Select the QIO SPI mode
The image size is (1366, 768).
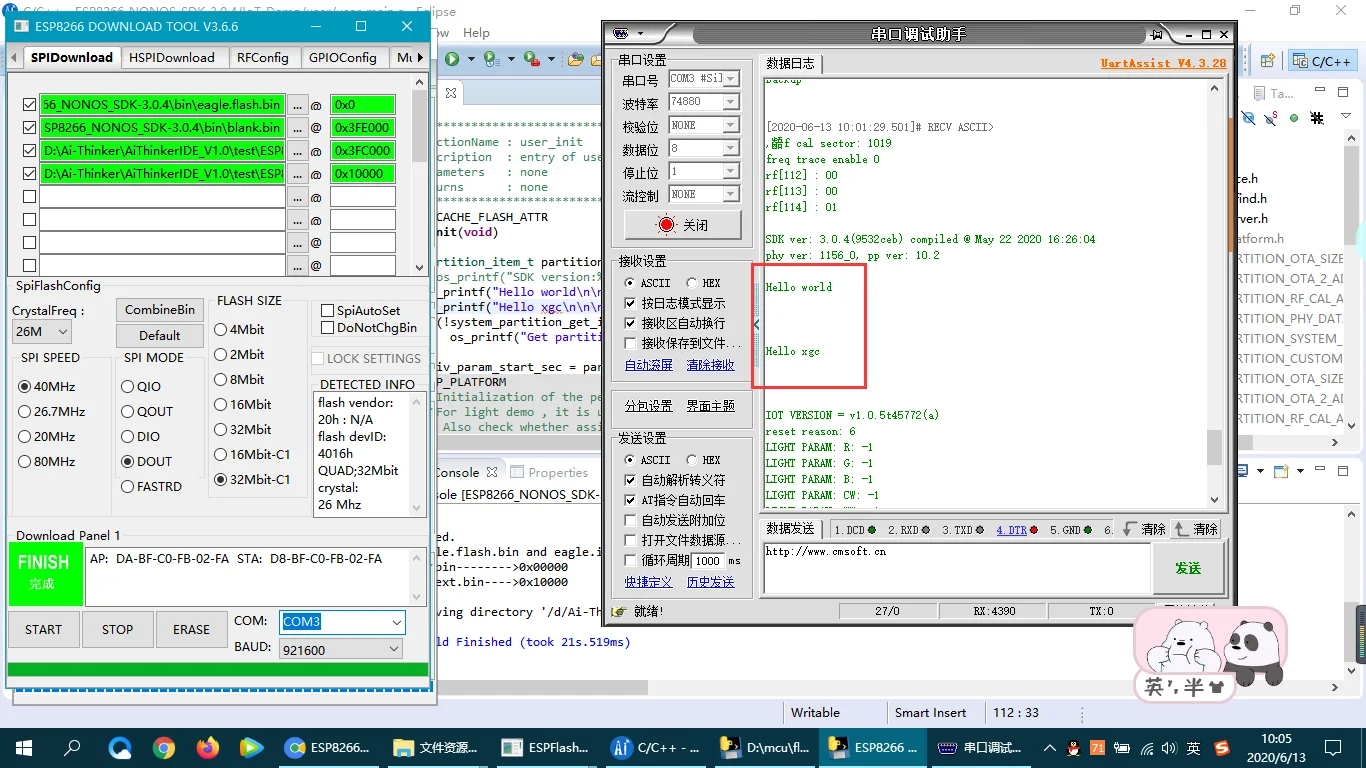tap(128, 387)
